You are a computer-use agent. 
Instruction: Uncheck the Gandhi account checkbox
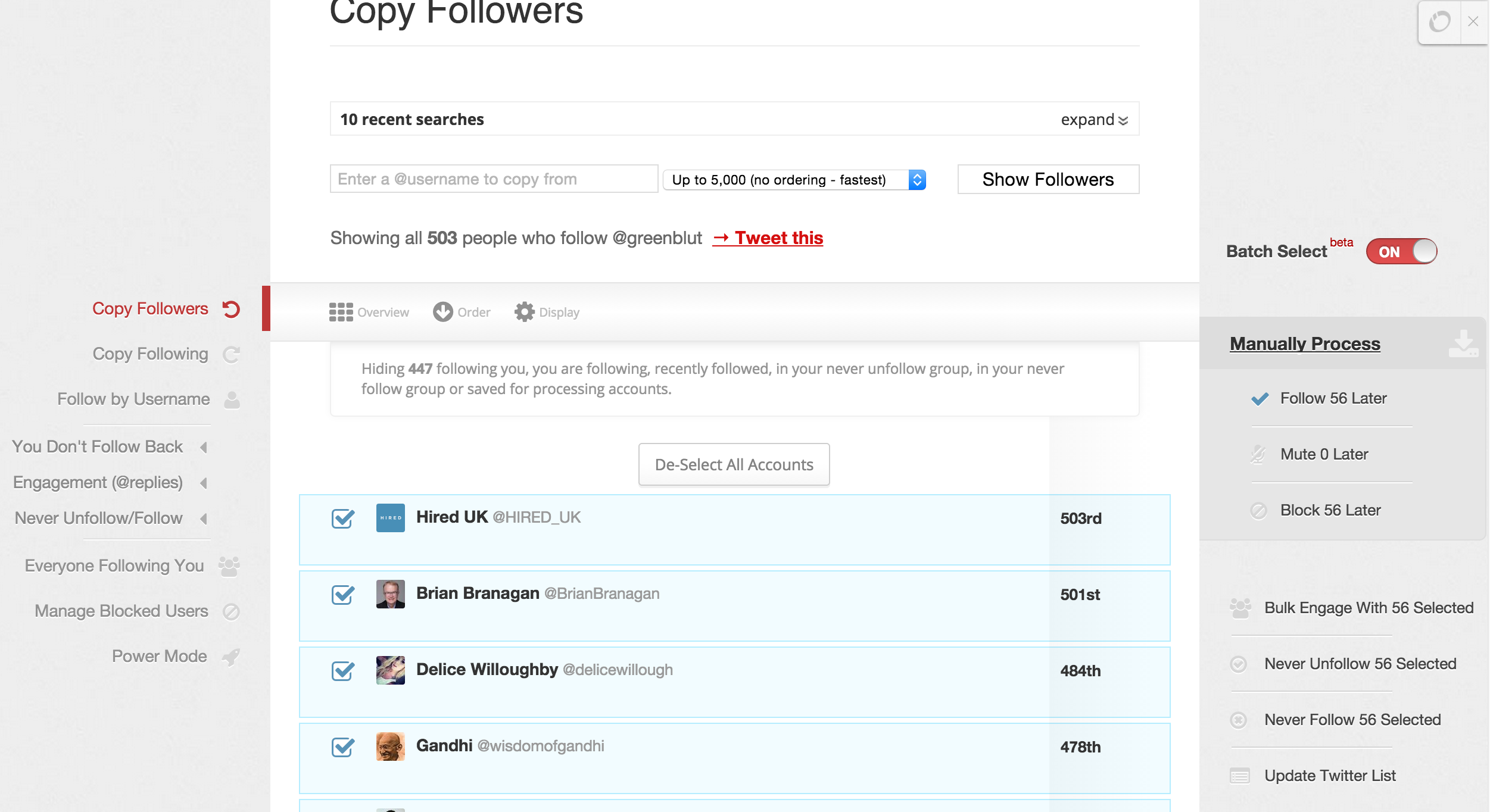343,747
